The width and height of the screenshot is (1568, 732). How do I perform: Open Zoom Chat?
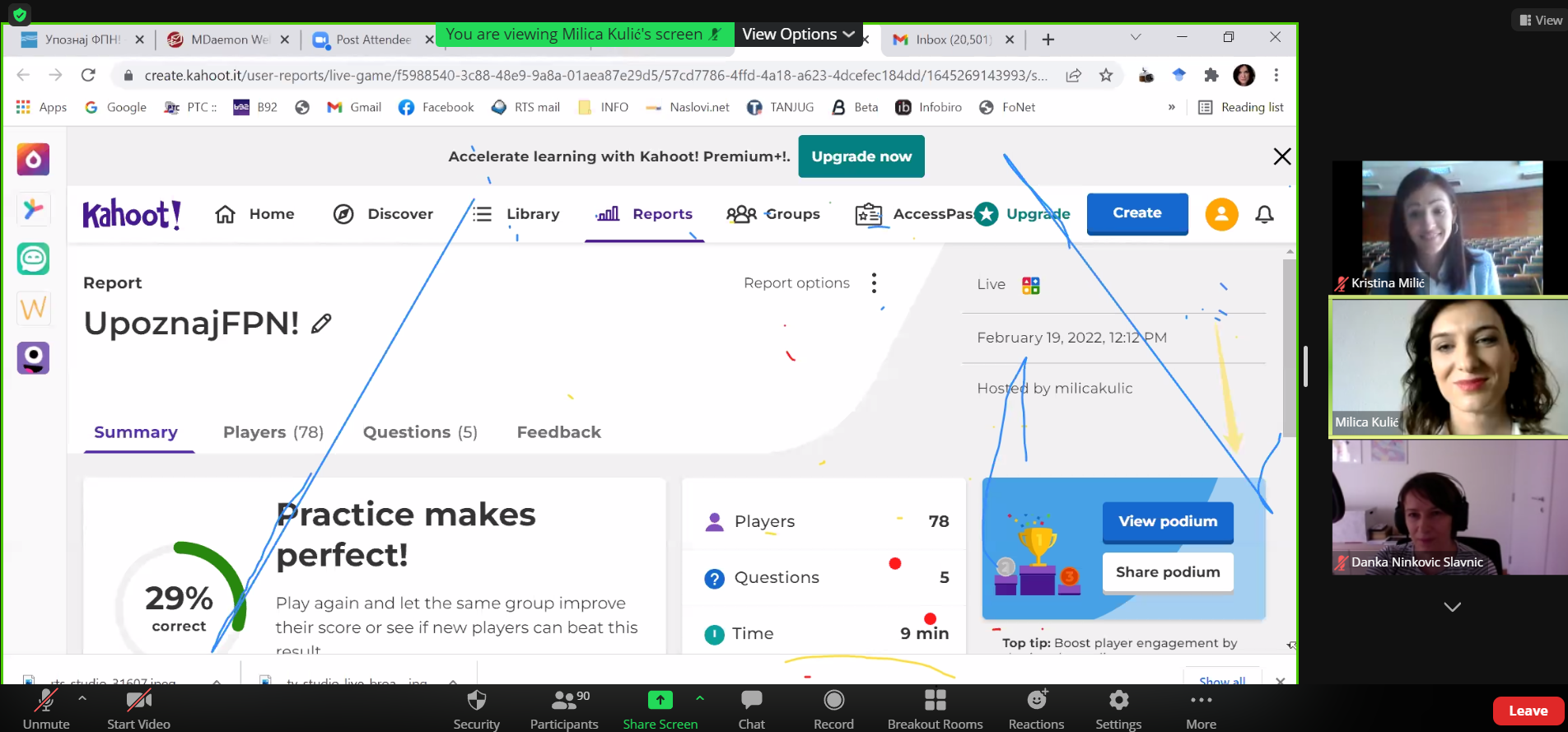pos(751,710)
